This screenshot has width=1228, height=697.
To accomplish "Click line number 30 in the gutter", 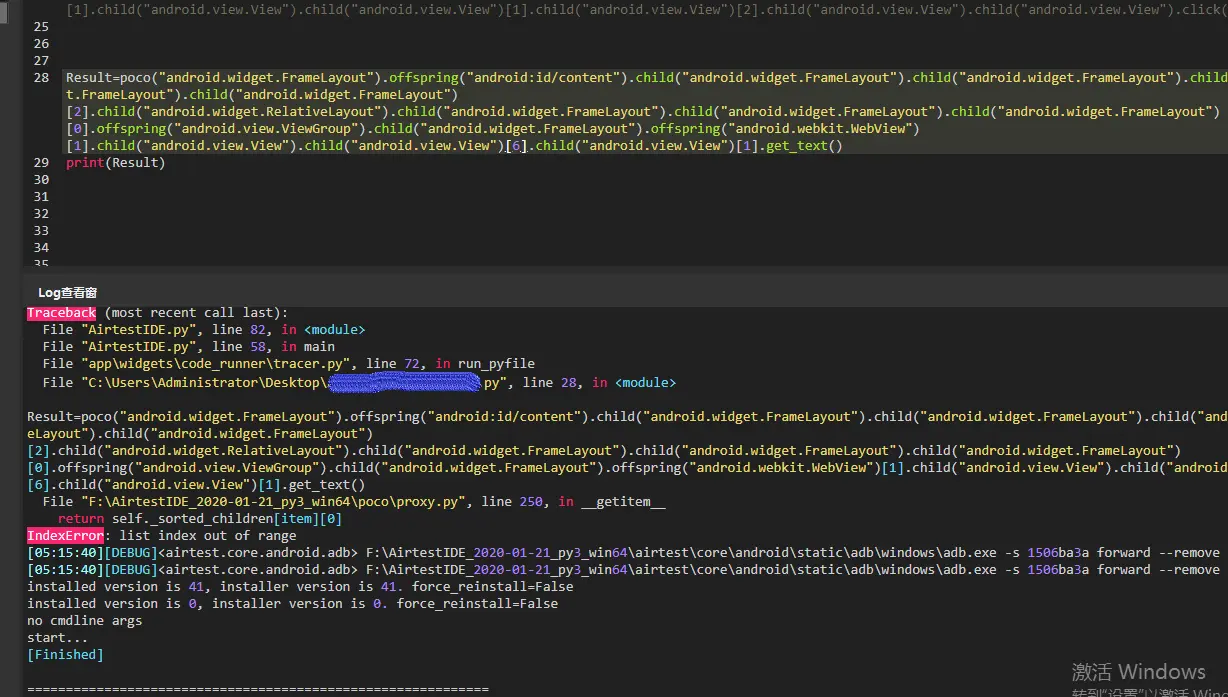I will [x=41, y=180].
